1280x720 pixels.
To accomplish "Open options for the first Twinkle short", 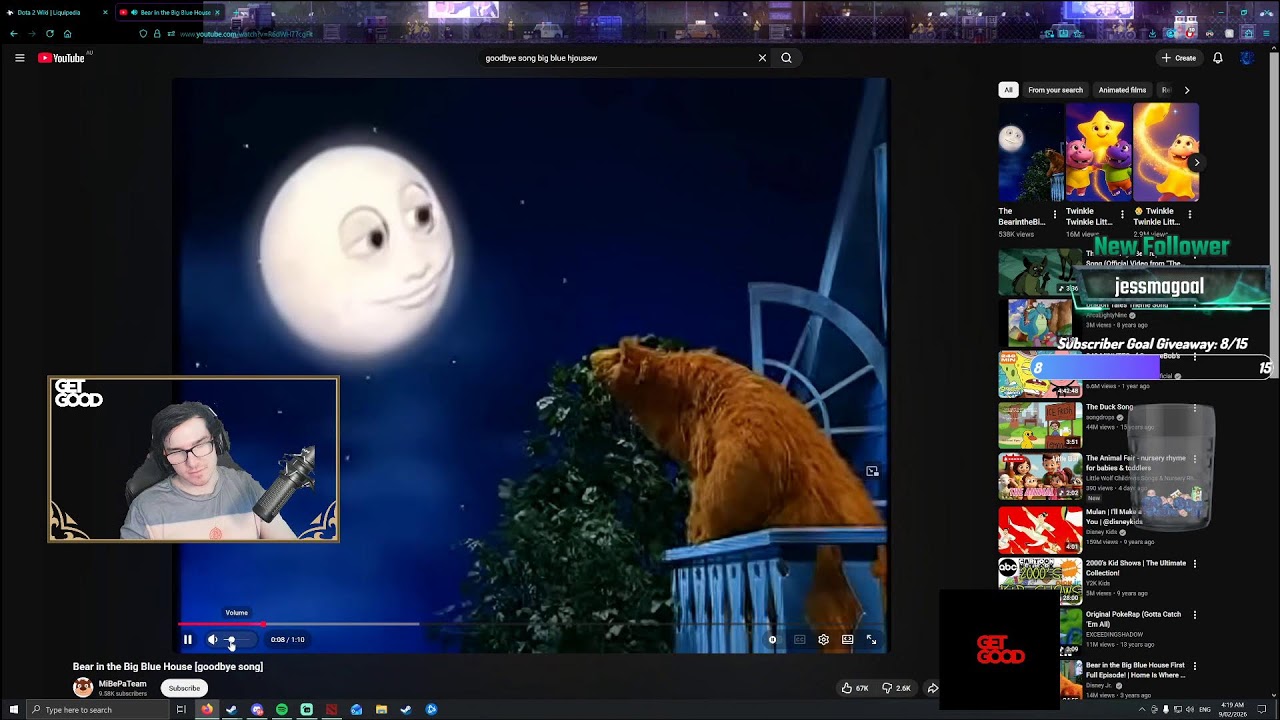I will coord(1122,214).
